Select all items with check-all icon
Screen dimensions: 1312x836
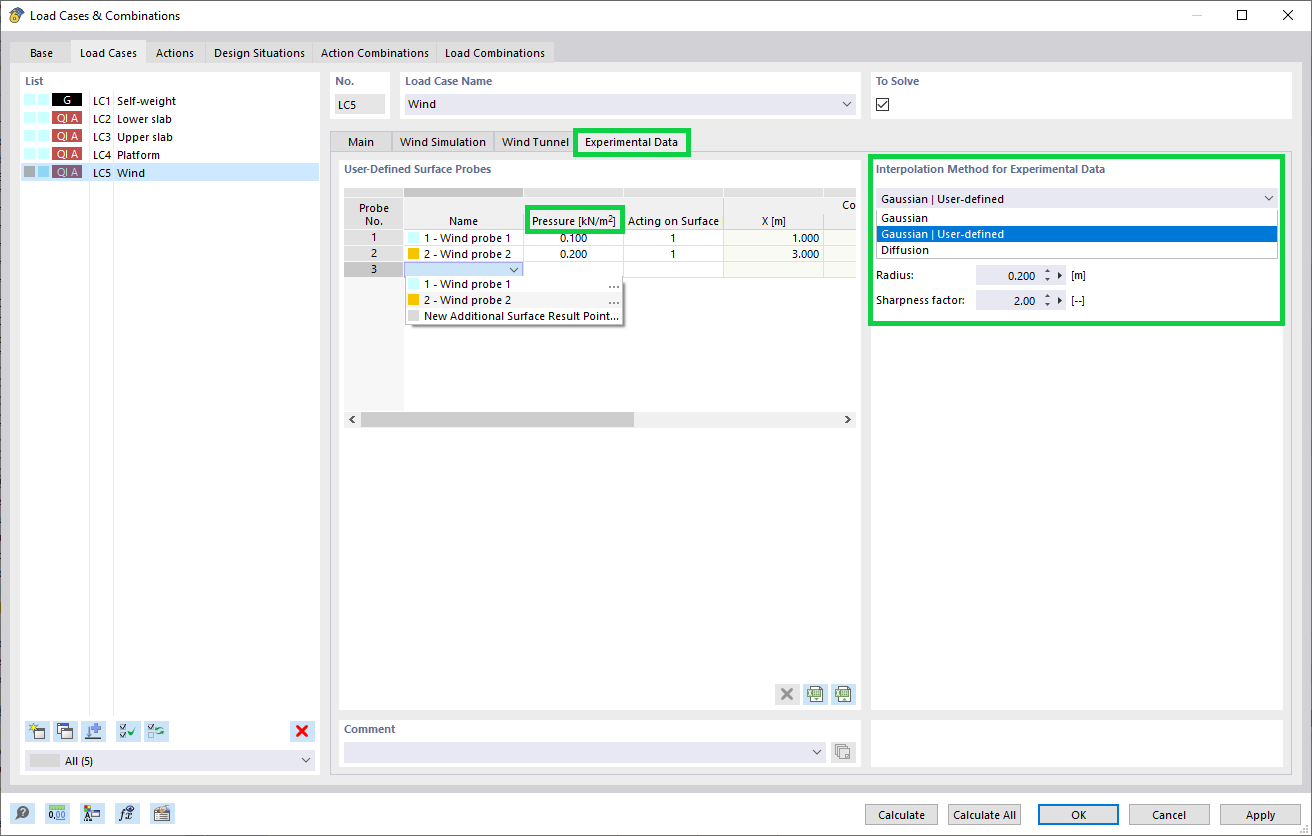[128, 731]
